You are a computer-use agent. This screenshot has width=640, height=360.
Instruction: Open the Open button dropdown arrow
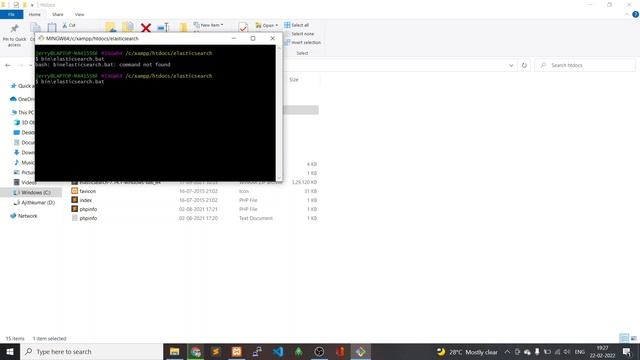[x=277, y=25]
